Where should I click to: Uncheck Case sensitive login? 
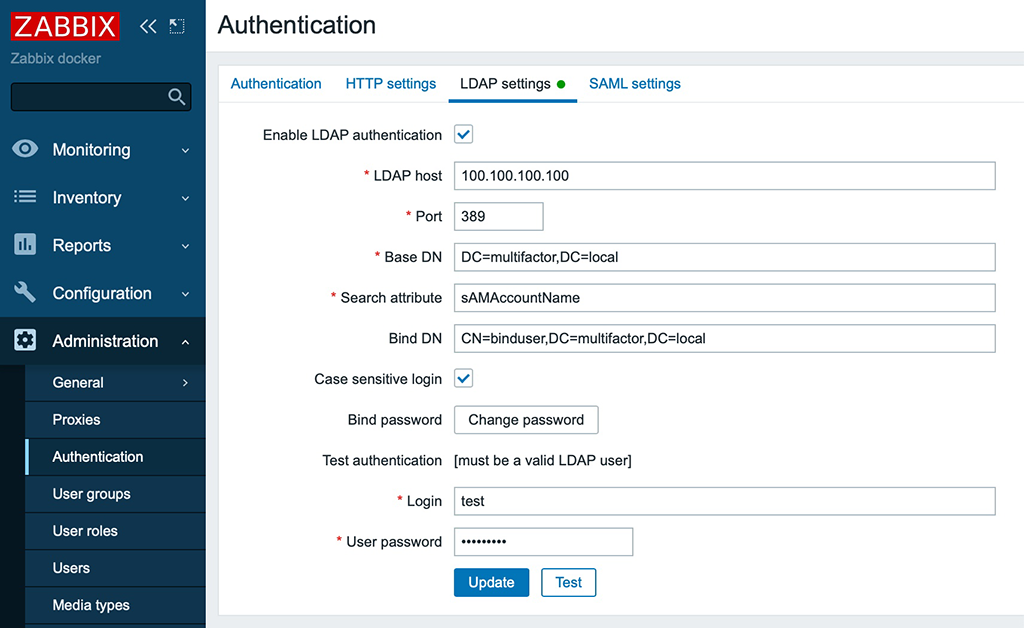463,379
